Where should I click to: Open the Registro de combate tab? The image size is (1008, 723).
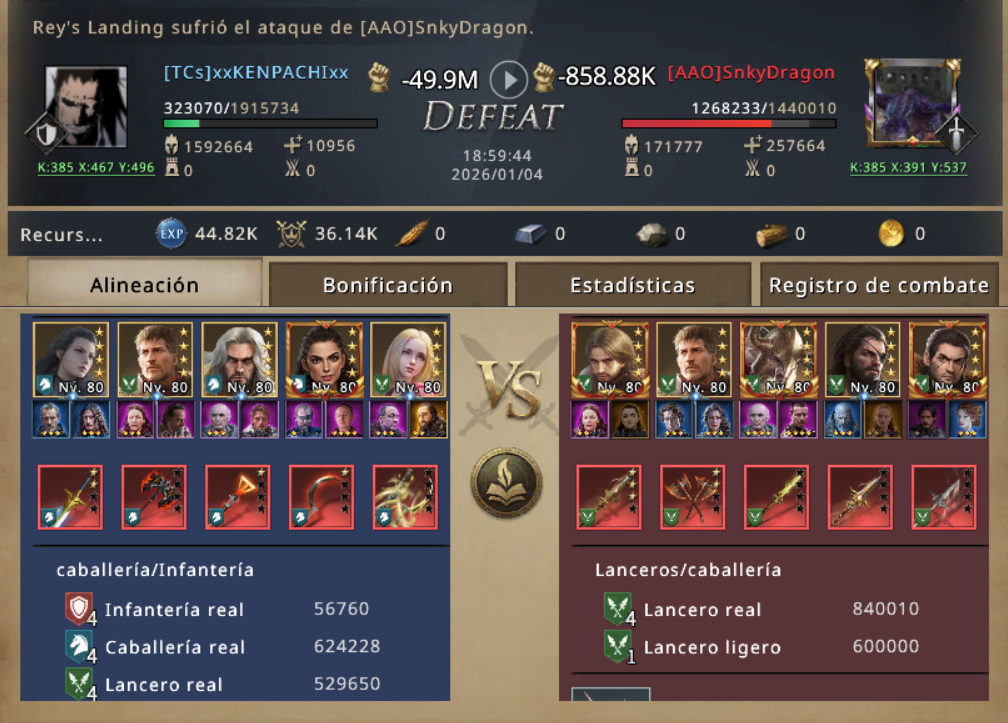tap(879, 285)
